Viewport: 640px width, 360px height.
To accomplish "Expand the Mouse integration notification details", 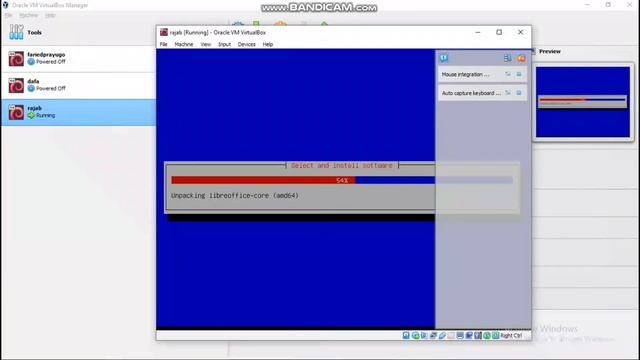I will (x=508, y=74).
